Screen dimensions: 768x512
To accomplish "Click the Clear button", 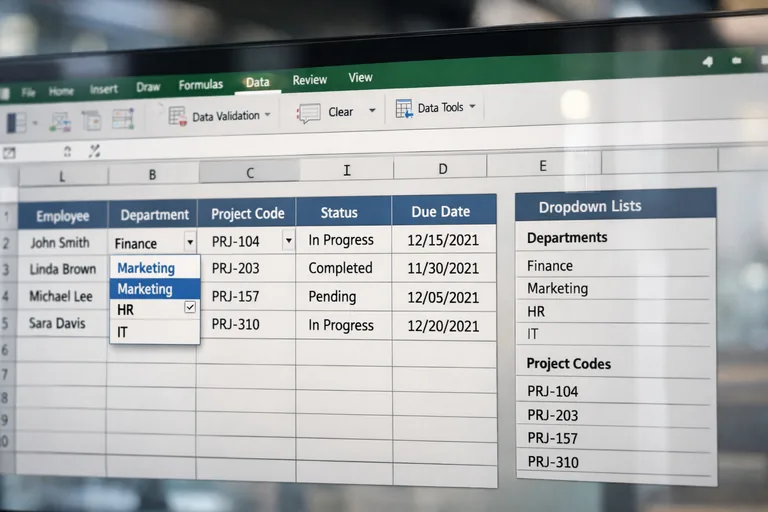I will 340,112.
